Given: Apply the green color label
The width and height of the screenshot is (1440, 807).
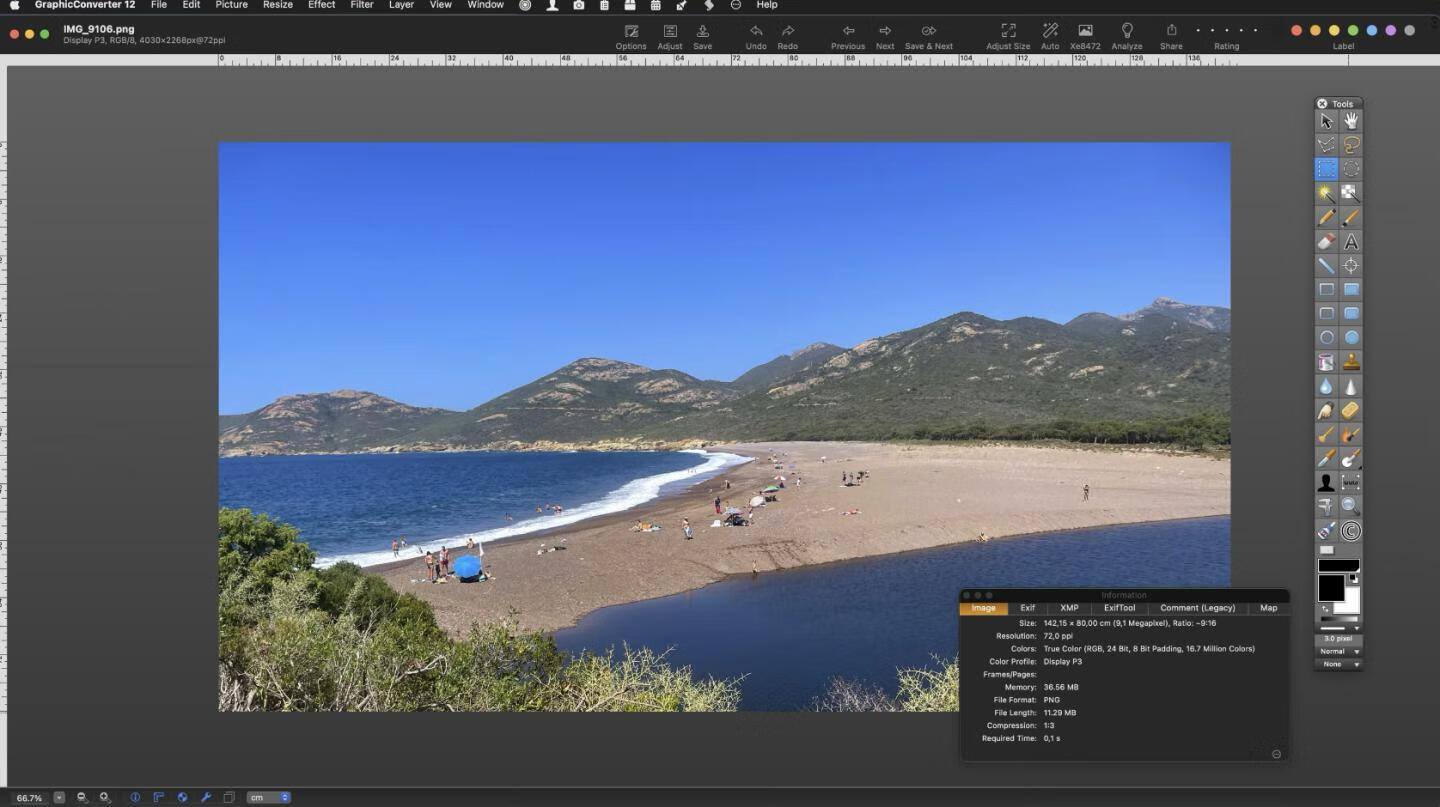Looking at the screenshot, I should click(x=1353, y=30).
